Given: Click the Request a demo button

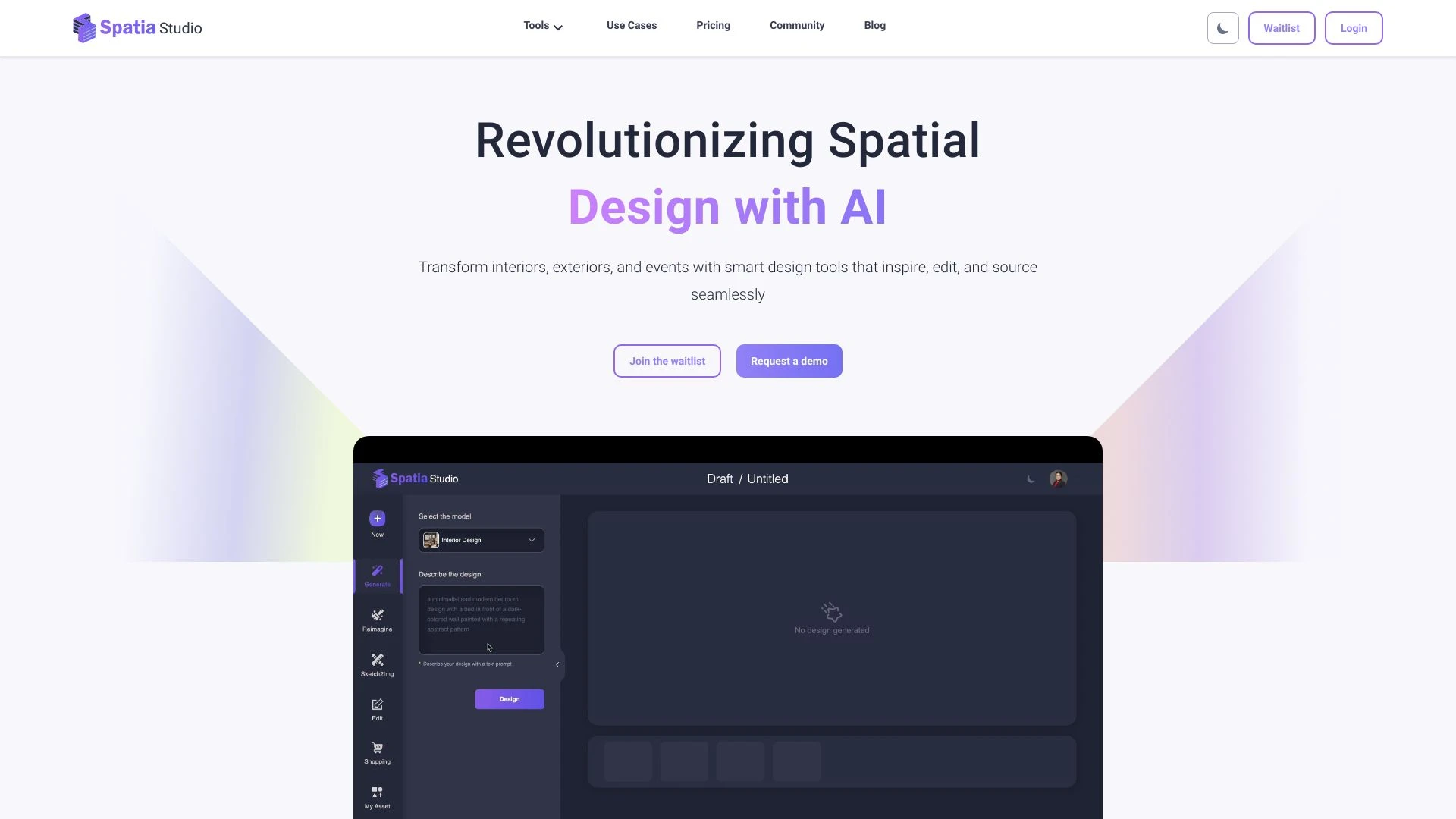Looking at the screenshot, I should pos(789,360).
